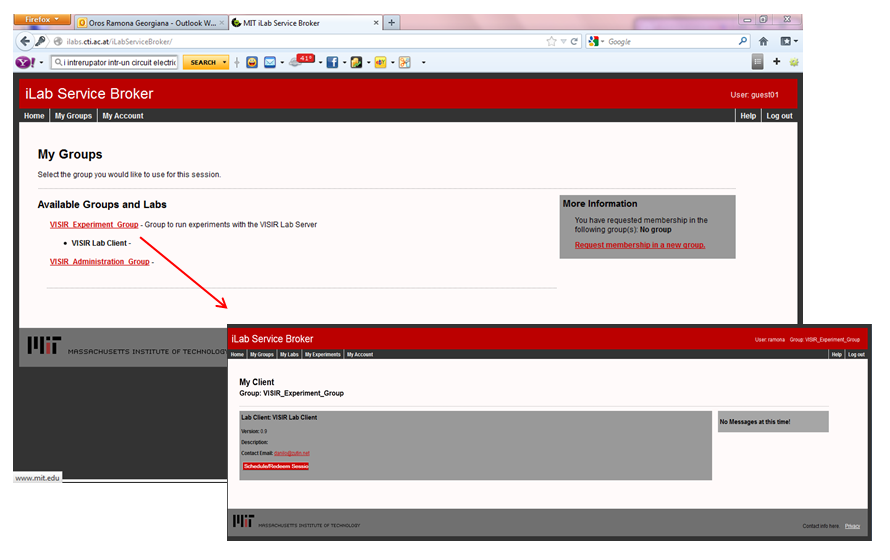Close the Outlook Web App tab
The height and width of the screenshot is (560, 890).
pos(222,23)
